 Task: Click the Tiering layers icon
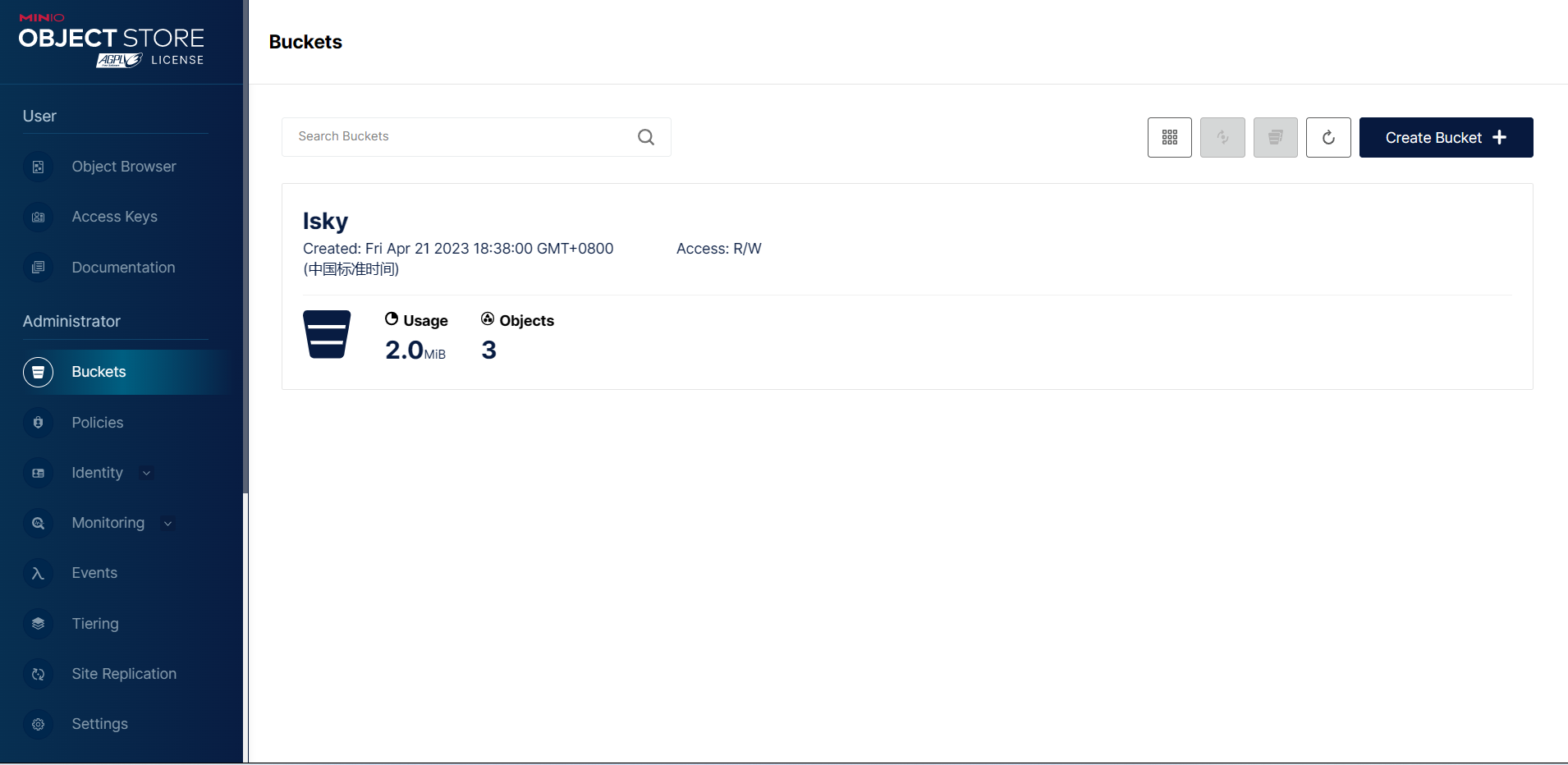coord(38,624)
